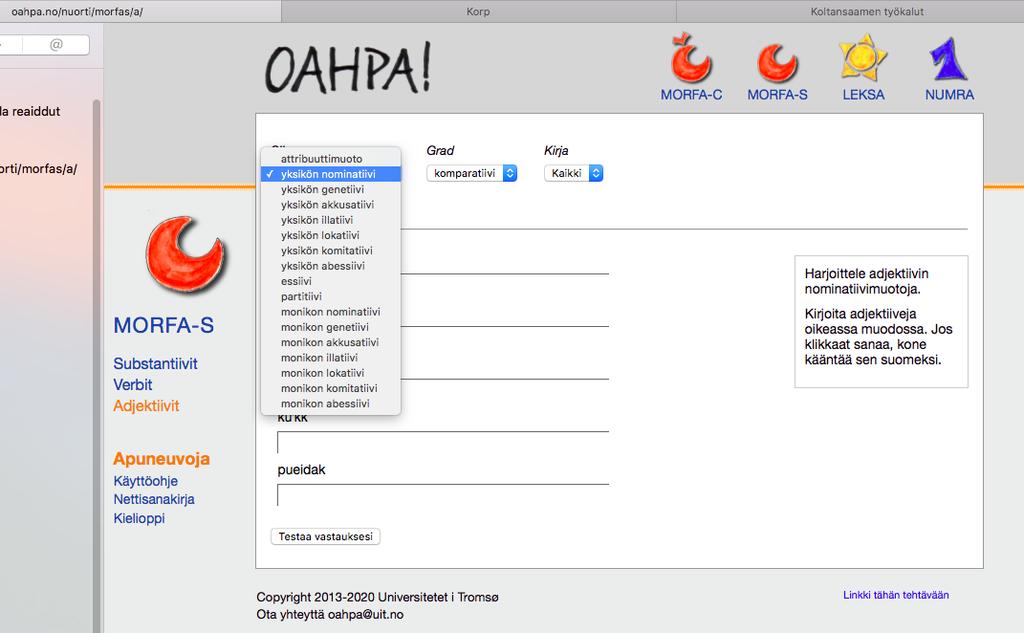Screen dimensions: 1024x633
Task: Select monikon illatiivi option
Action: click(330, 358)
